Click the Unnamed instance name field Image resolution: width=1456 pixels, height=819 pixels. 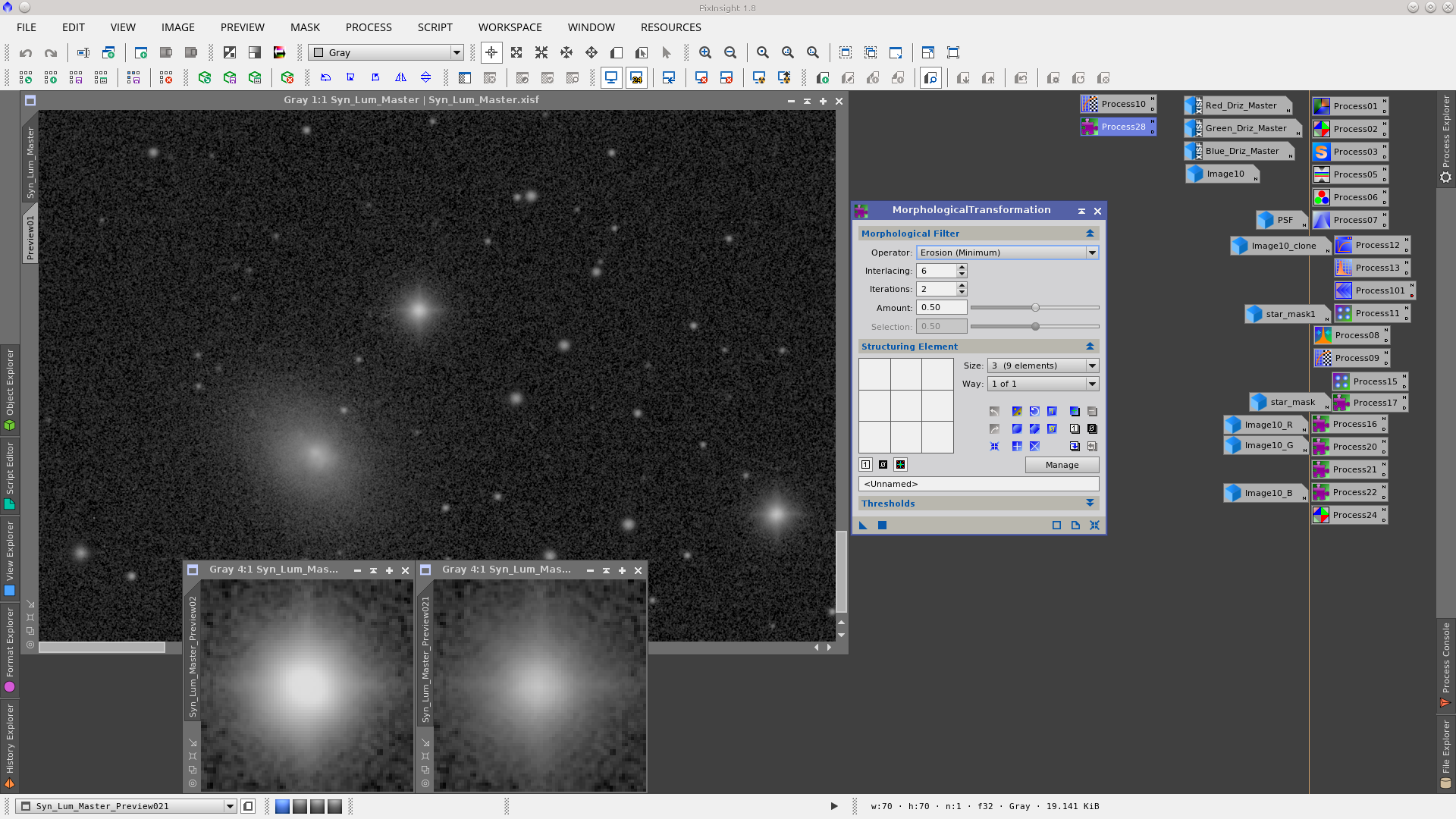pyautogui.click(x=978, y=483)
